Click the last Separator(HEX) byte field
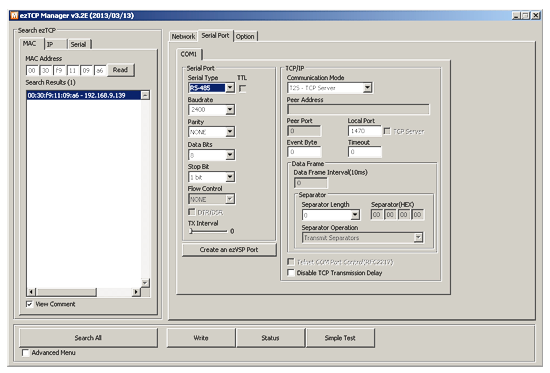550x373 pixels. [417, 214]
